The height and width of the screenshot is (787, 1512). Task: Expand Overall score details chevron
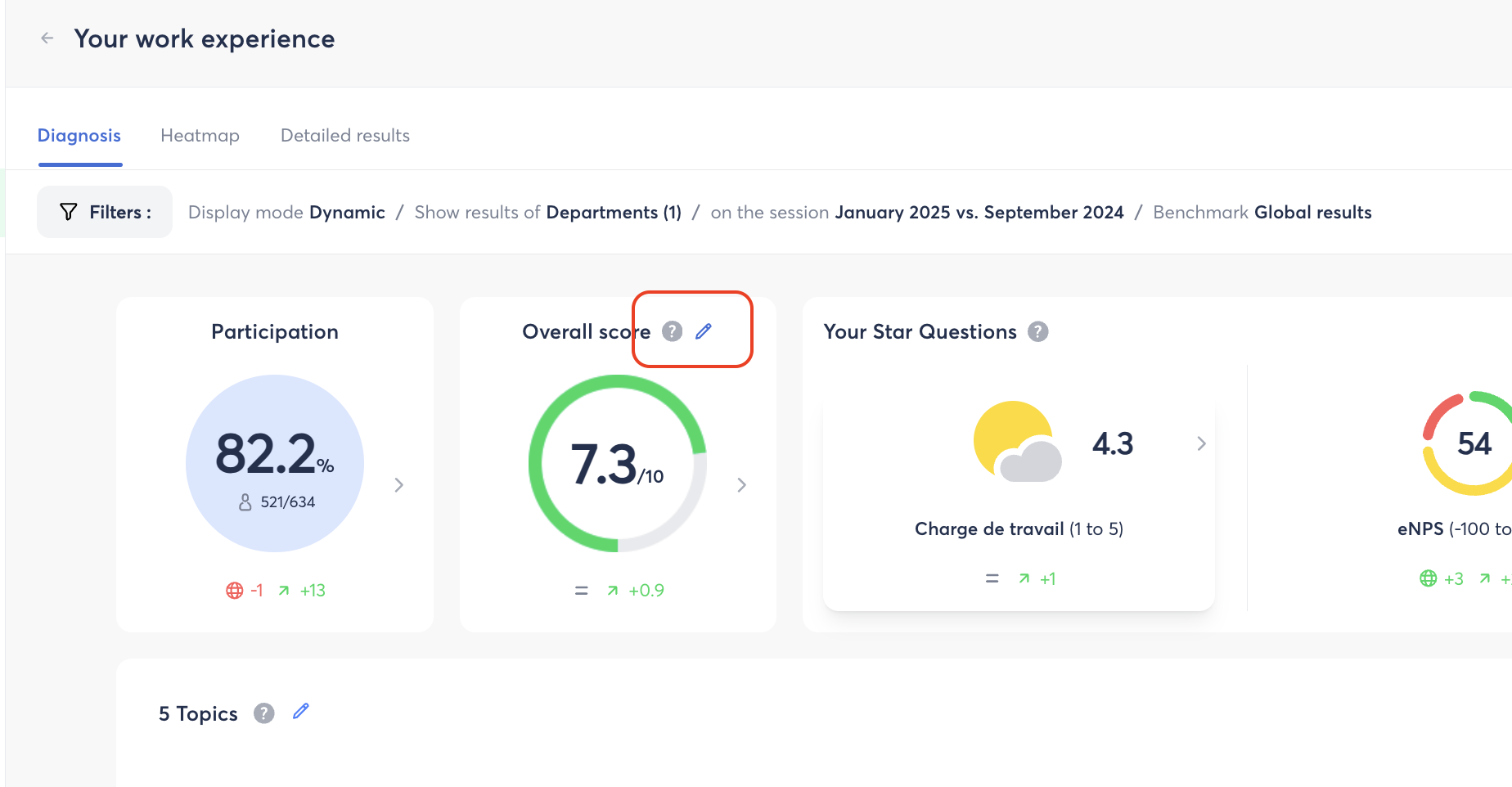coord(741,485)
